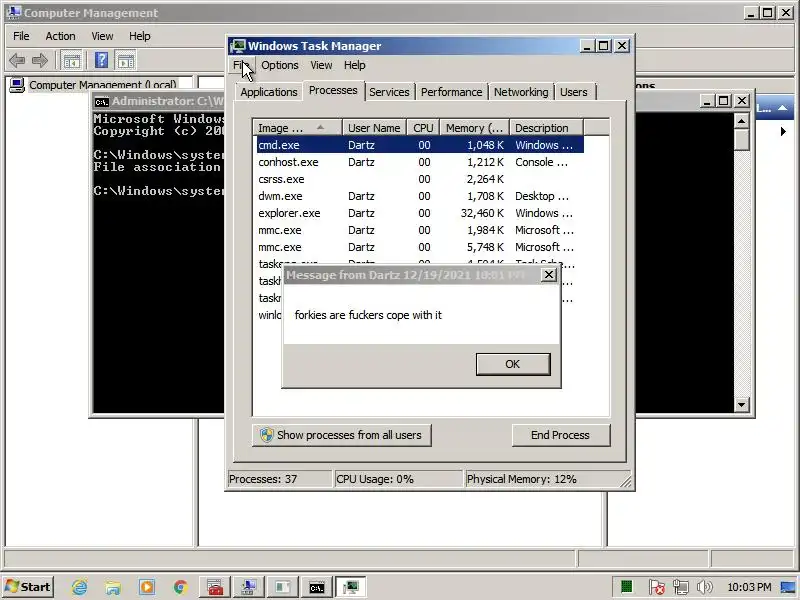Switch to the Applications tab

tap(269, 92)
